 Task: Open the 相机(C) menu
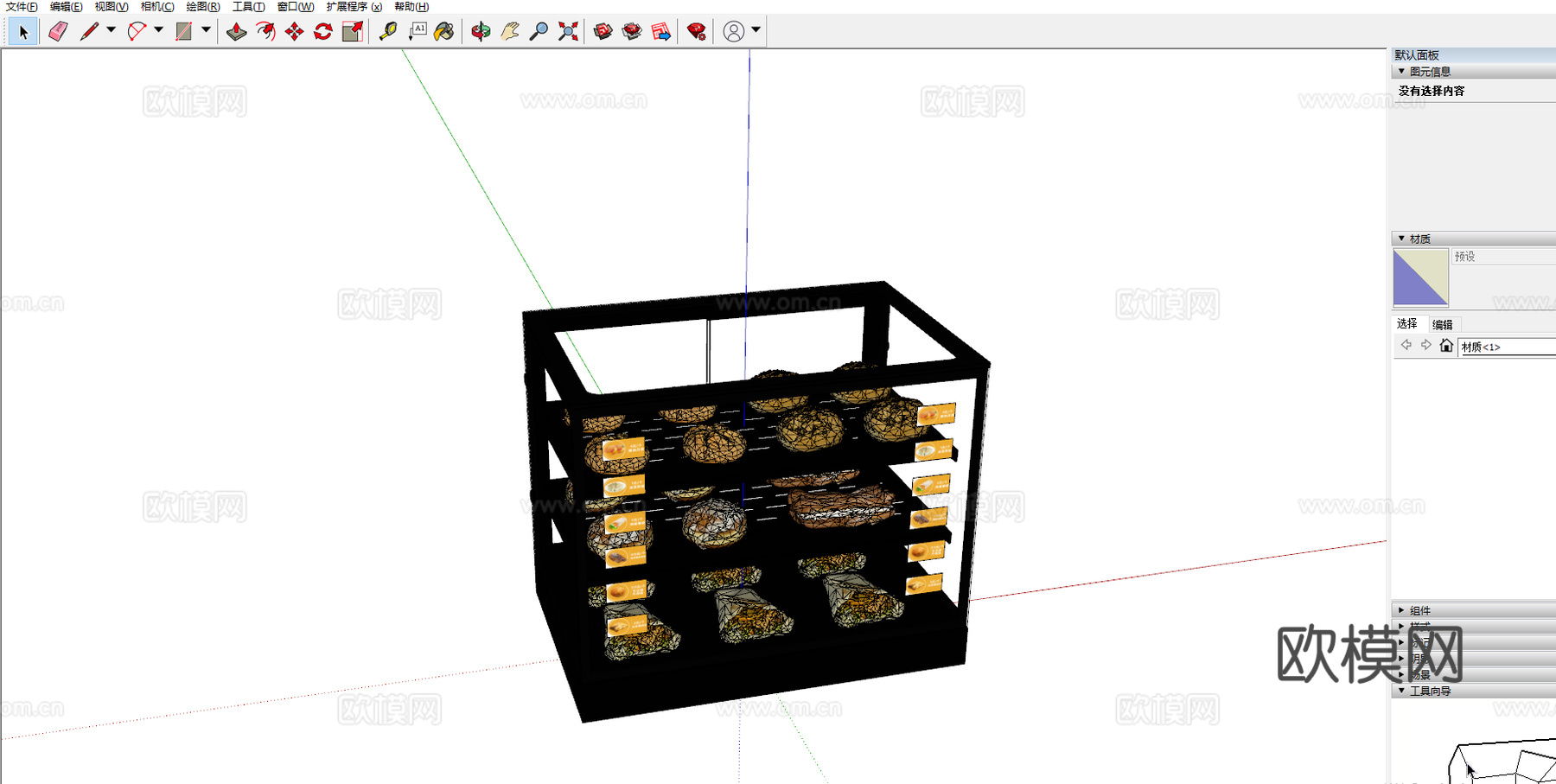(157, 7)
